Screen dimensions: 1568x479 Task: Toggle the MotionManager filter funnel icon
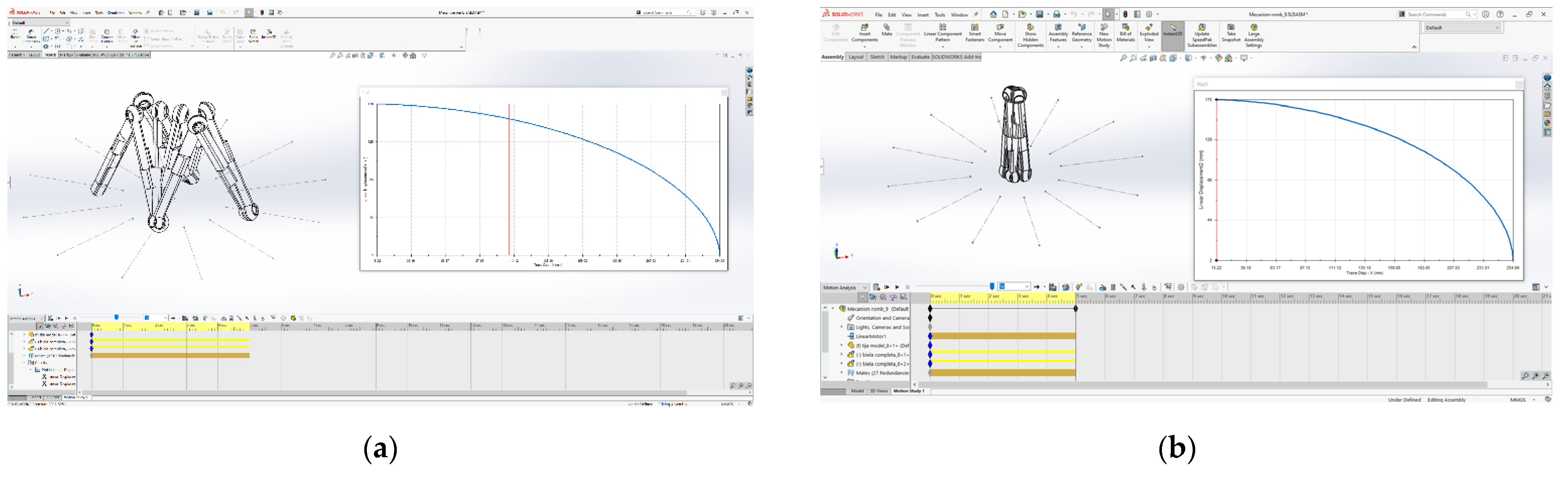click(863, 298)
